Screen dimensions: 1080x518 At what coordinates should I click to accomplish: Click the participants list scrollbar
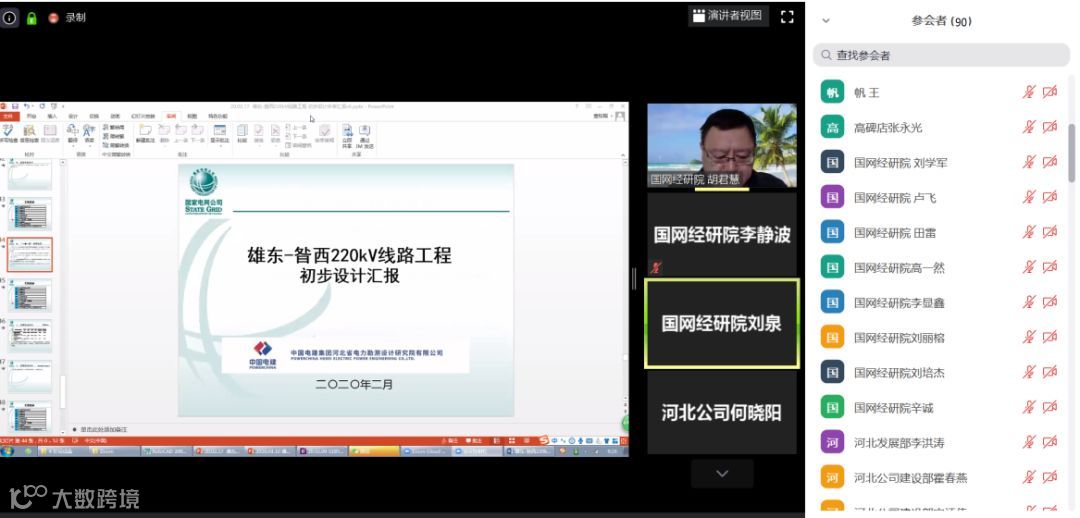1071,153
